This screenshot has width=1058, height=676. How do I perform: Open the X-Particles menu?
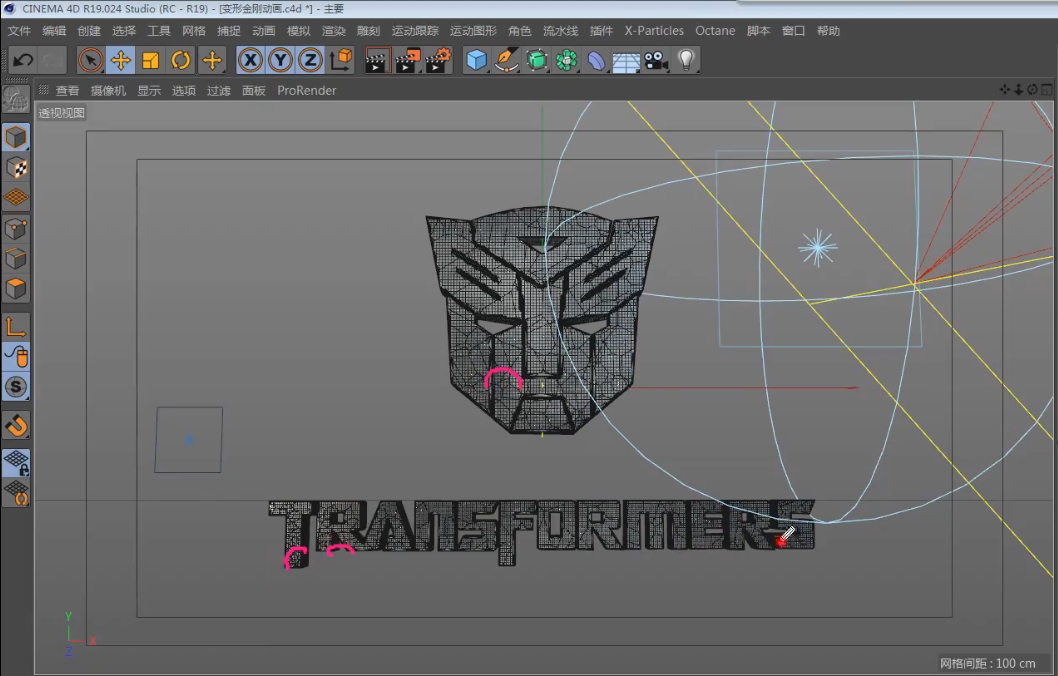click(654, 31)
